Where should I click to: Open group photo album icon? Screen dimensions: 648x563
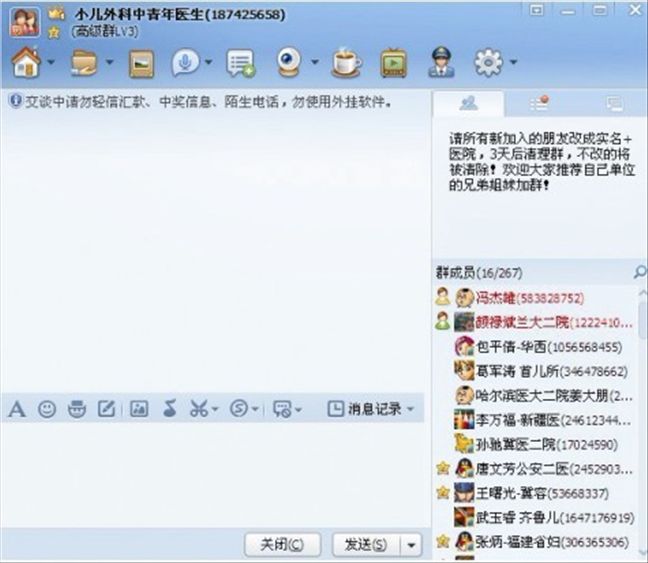point(141,64)
